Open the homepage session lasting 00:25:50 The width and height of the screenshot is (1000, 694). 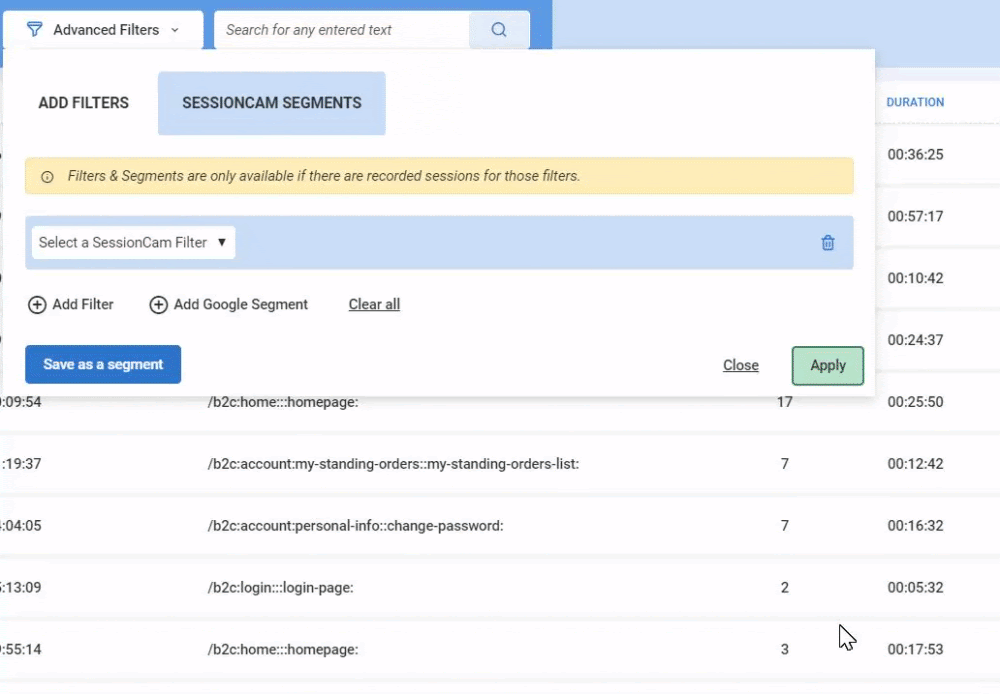pos(282,403)
